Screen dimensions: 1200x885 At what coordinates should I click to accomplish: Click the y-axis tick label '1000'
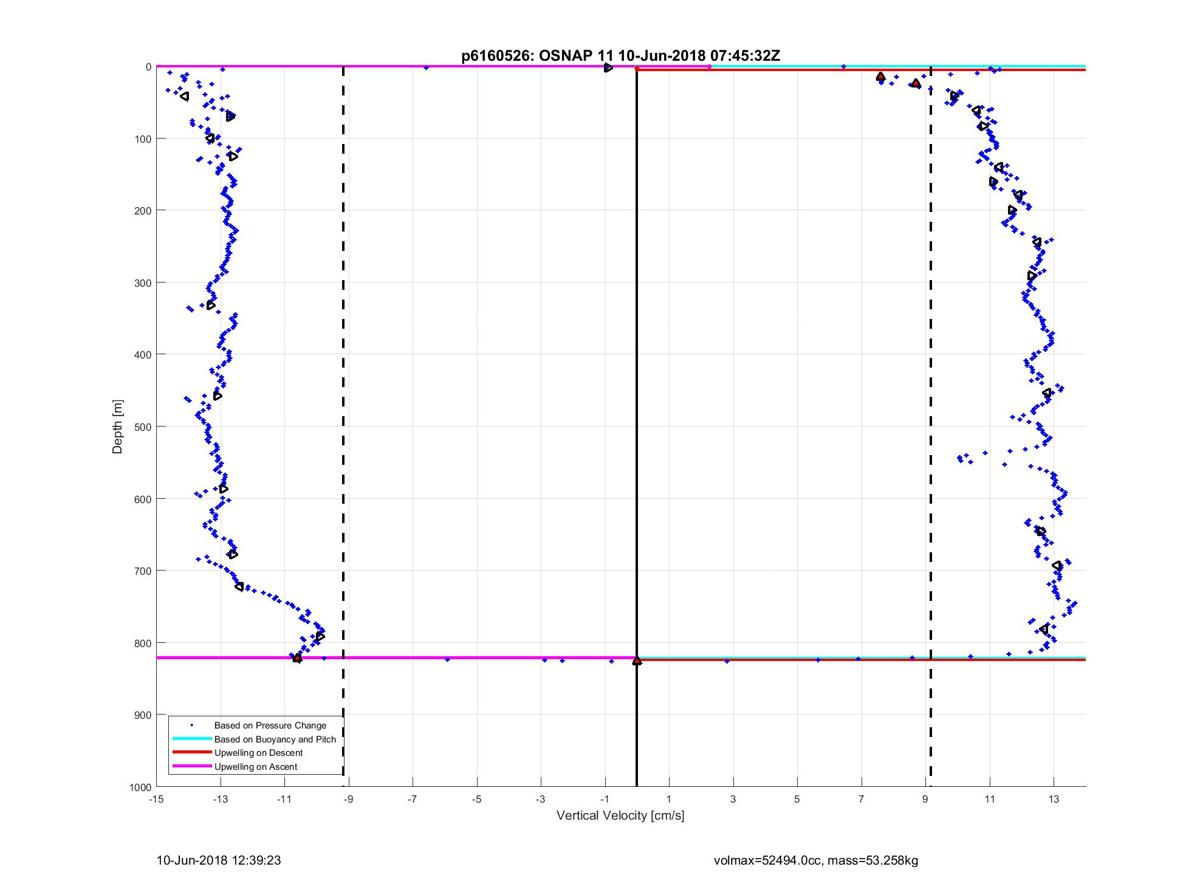139,787
